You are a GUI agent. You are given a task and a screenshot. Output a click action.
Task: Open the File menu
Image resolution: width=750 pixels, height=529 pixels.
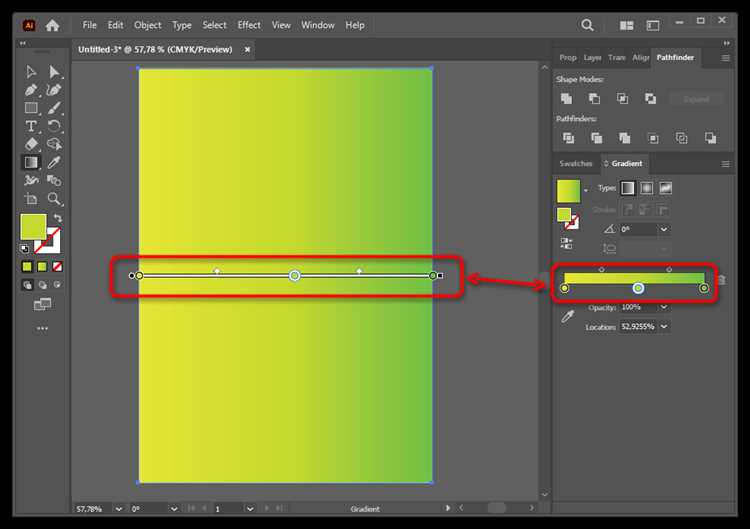click(89, 25)
